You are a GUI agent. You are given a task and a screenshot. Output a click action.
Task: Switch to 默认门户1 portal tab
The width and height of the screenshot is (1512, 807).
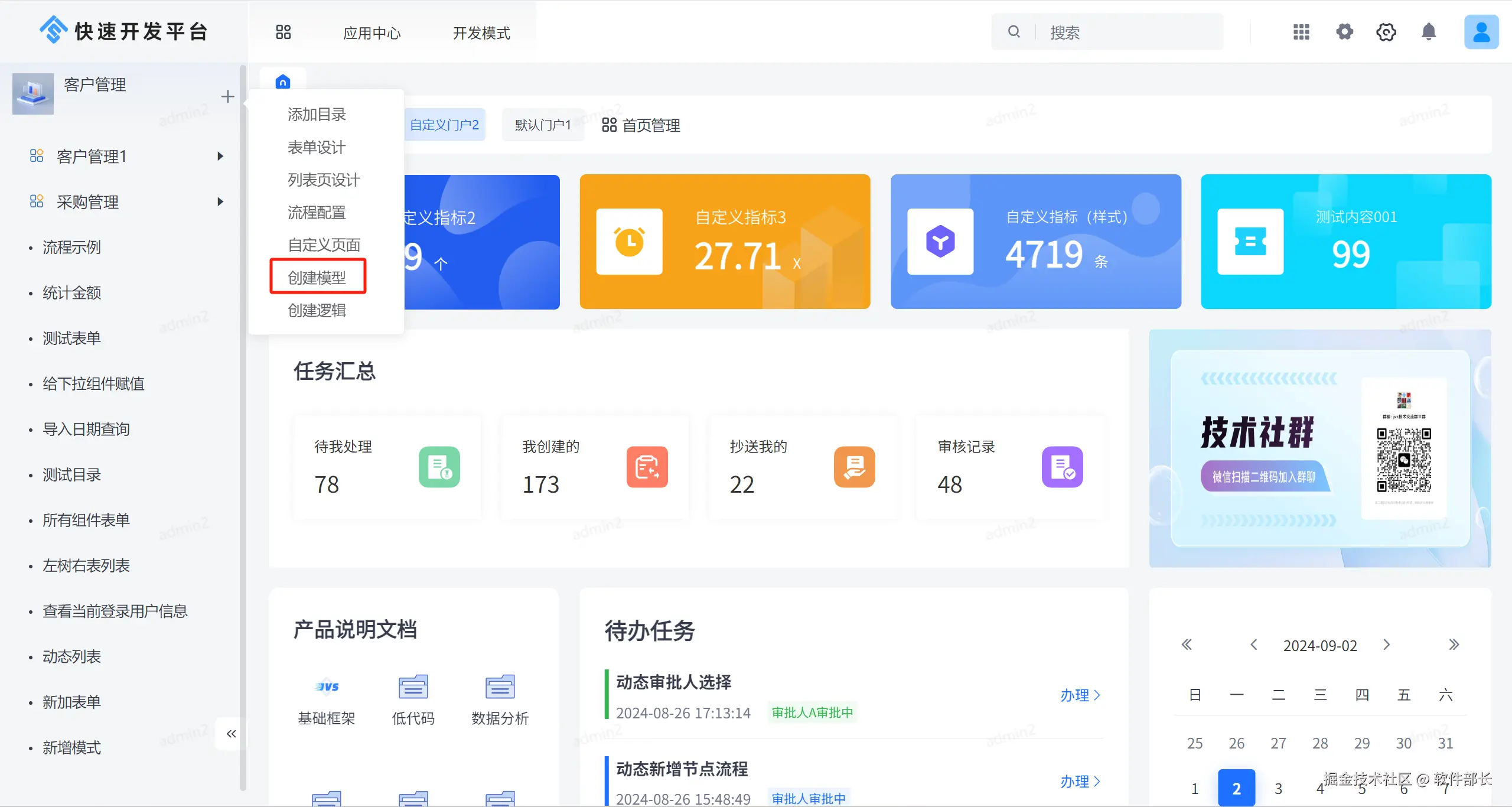[x=542, y=125]
